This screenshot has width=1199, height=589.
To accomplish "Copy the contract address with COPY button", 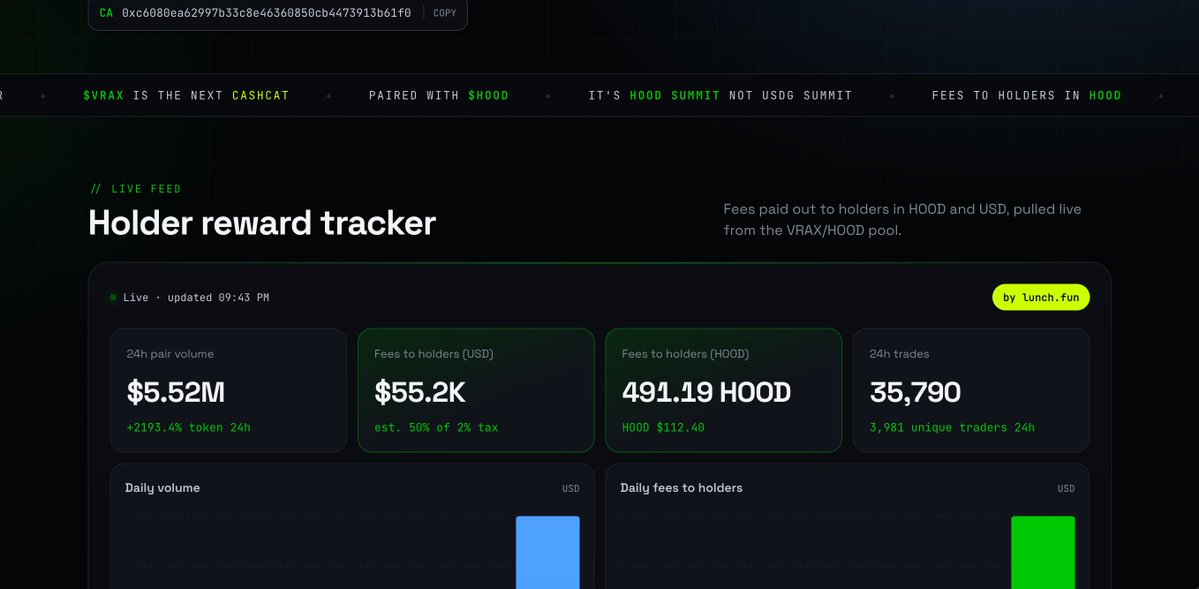I will (x=444, y=13).
